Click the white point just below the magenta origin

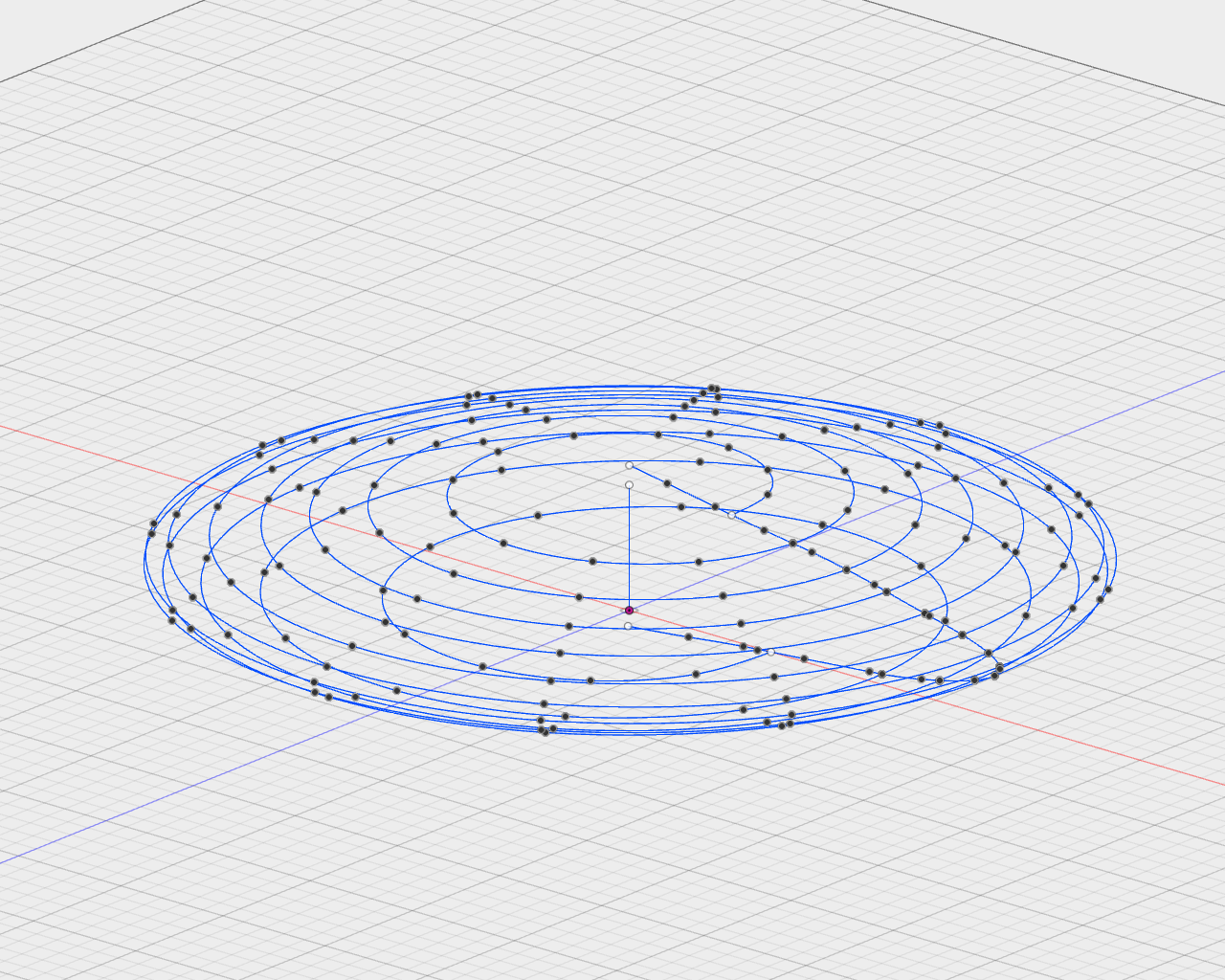[628, 626]
